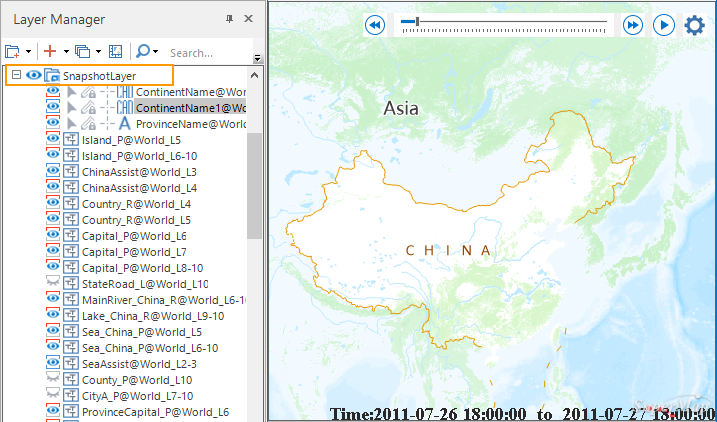Click the magnifier search icon

click(x=144, y=51)
